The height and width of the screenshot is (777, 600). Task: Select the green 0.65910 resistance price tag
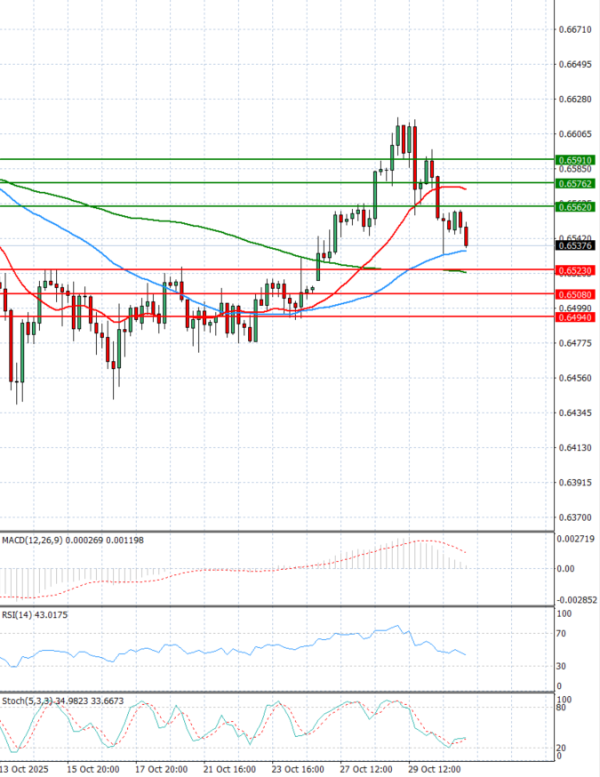tap(574, 160)
